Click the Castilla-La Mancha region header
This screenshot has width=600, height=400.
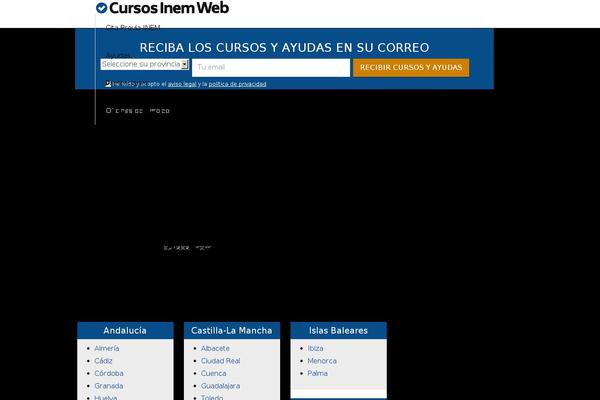coord(232,331)
